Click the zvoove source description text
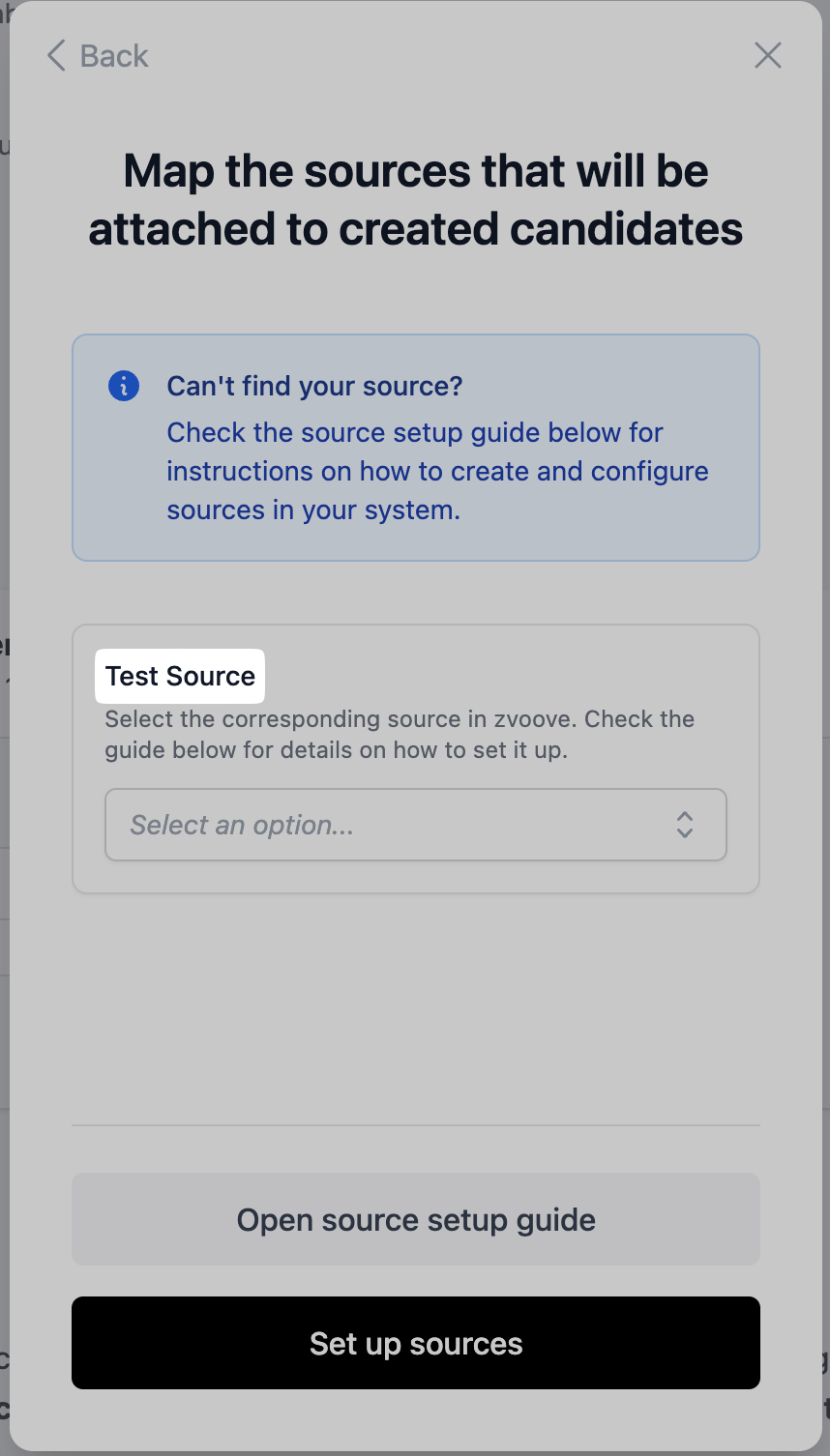830x1456 pixels. click(x=399, y=734)
